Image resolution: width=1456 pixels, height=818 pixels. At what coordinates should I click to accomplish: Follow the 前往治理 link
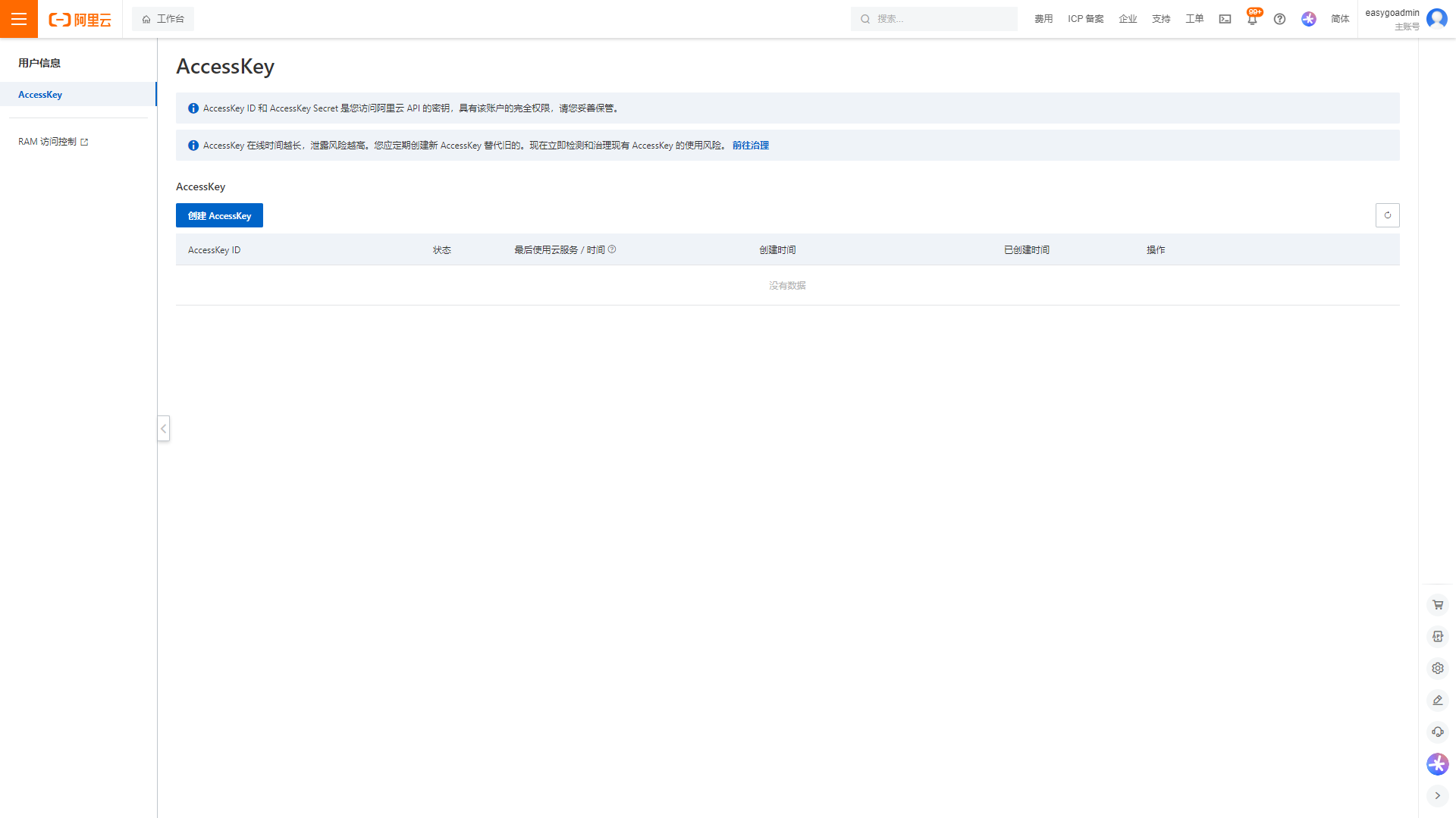(750, 146)
